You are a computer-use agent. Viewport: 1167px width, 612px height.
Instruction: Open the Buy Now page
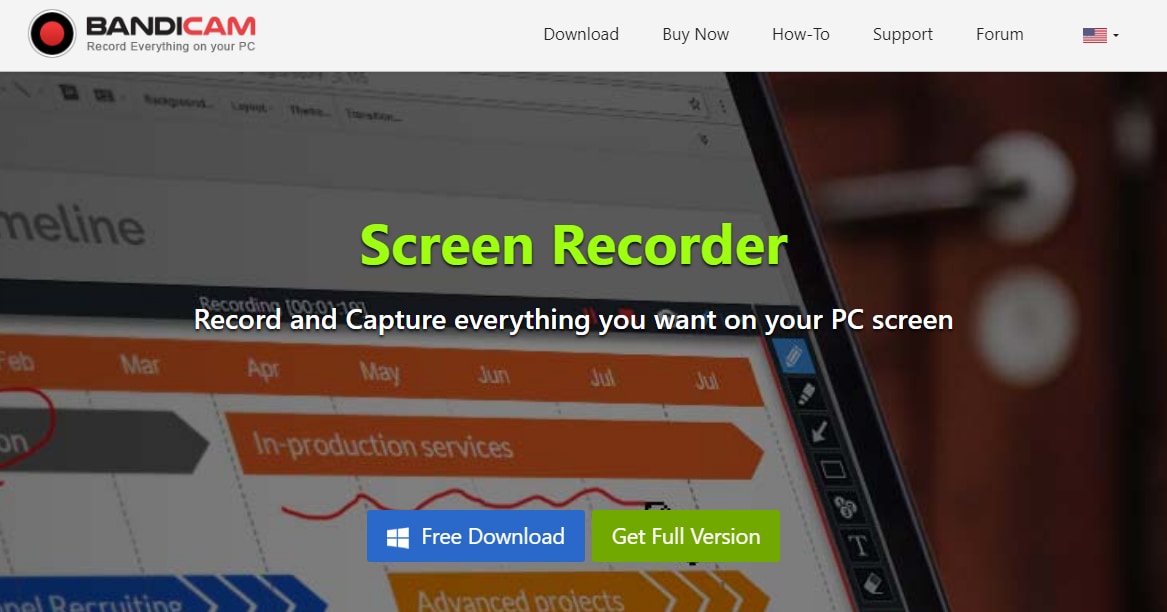point(695,34)
